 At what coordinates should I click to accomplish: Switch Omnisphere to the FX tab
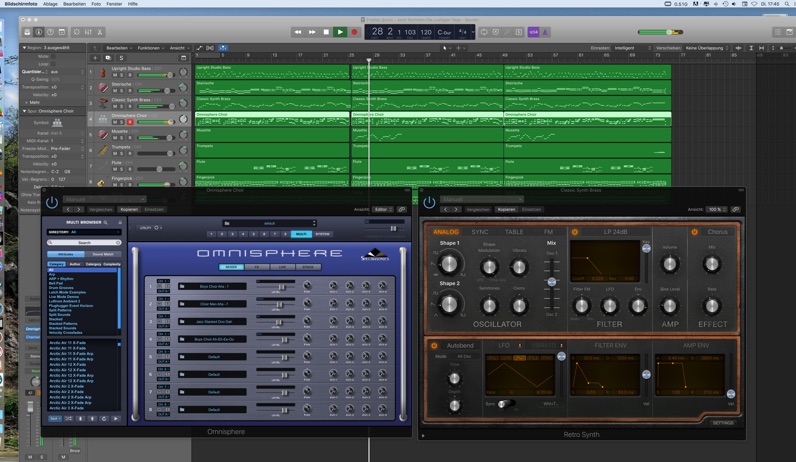coord(257,267)
